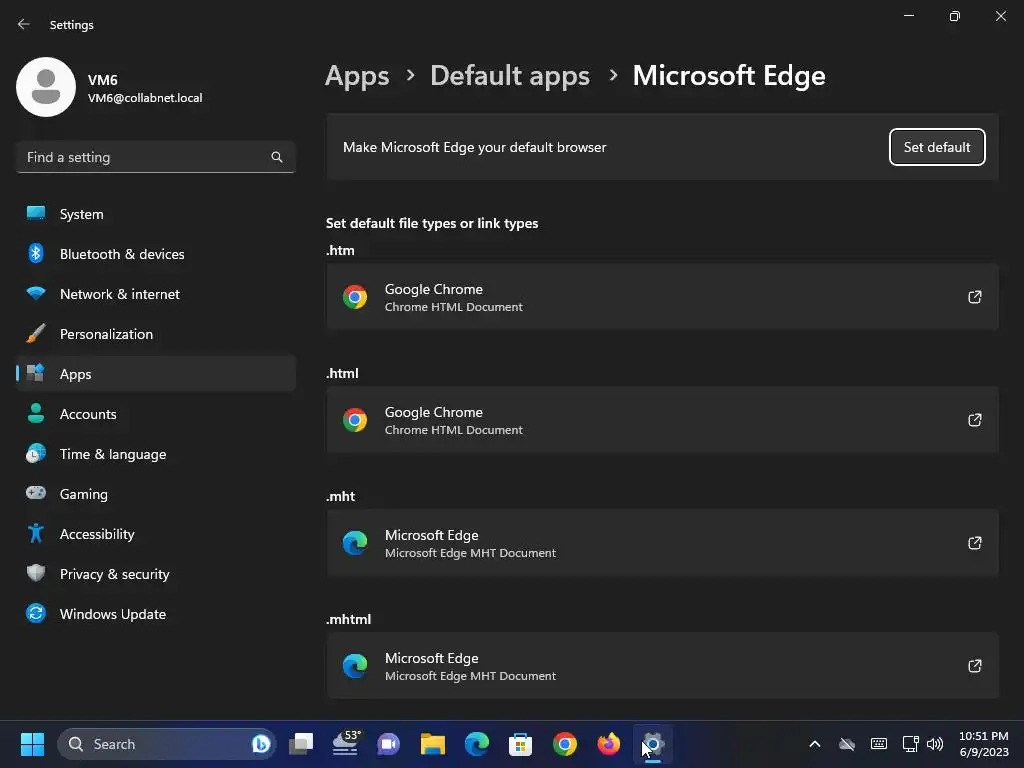
Task: Open Time & language settings
Action: tap(155, 454)
